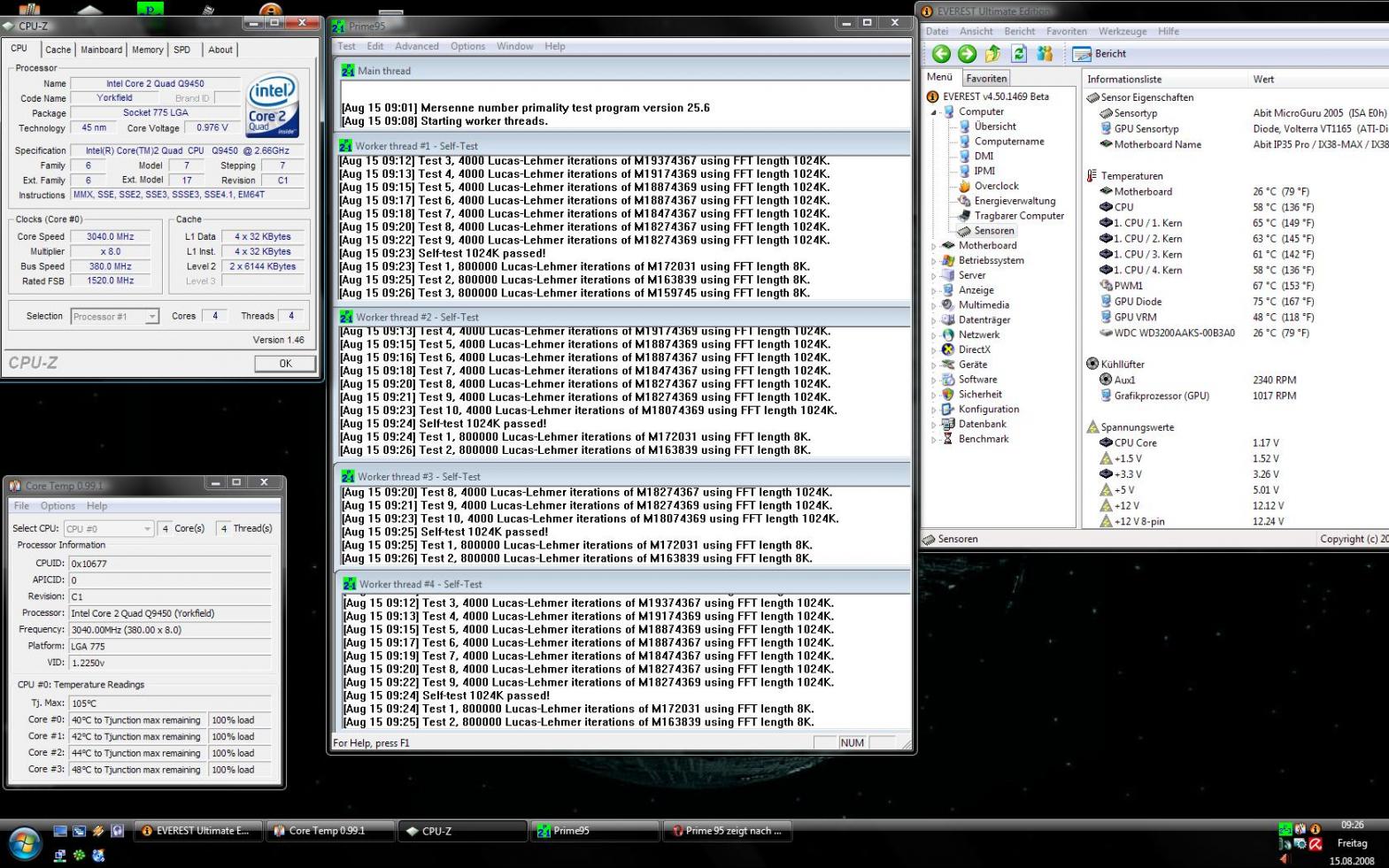The height and width of the screenshot is (868, 1389).
Task: Open the Mainboard tab in CPU-Z
Action: pyautogui.click(x=102, y=50)
